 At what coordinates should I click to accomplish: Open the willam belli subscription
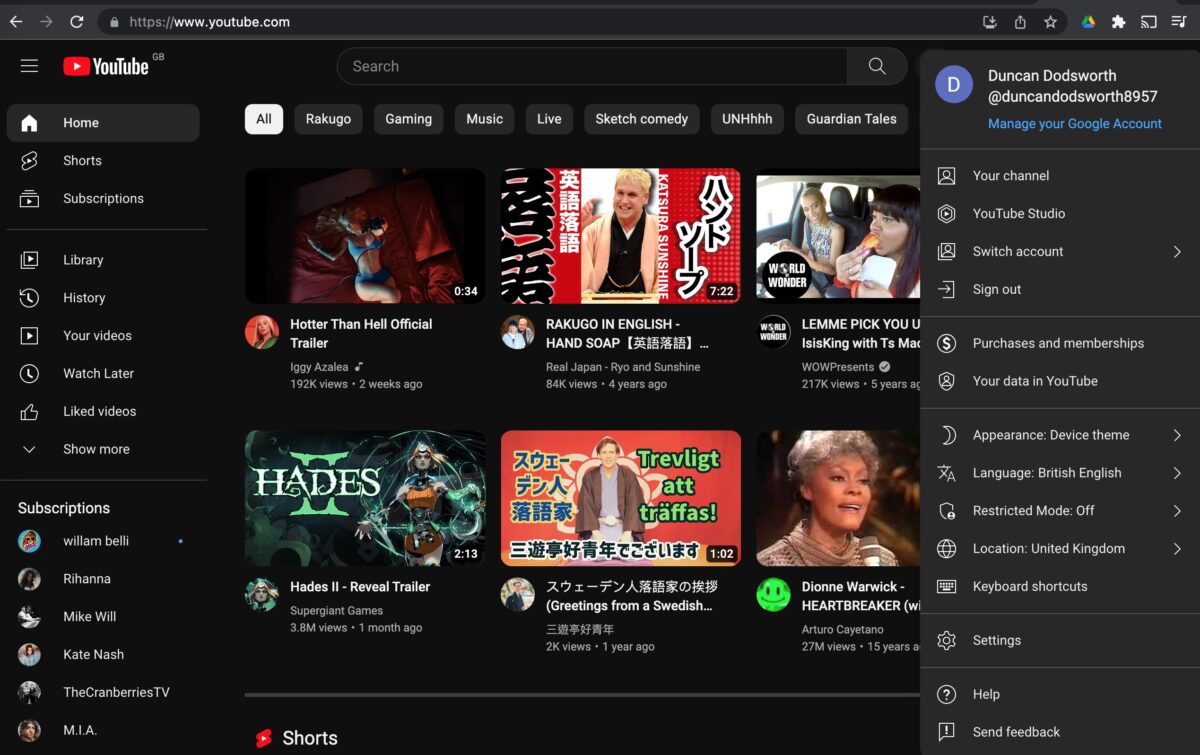pos(103,541)
